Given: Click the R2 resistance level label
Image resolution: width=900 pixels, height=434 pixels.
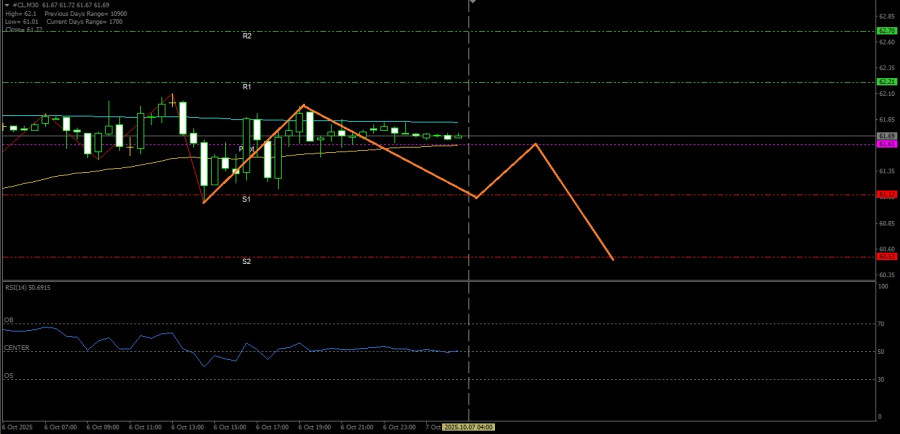Looking at the screenshot, I should point(246,35).
